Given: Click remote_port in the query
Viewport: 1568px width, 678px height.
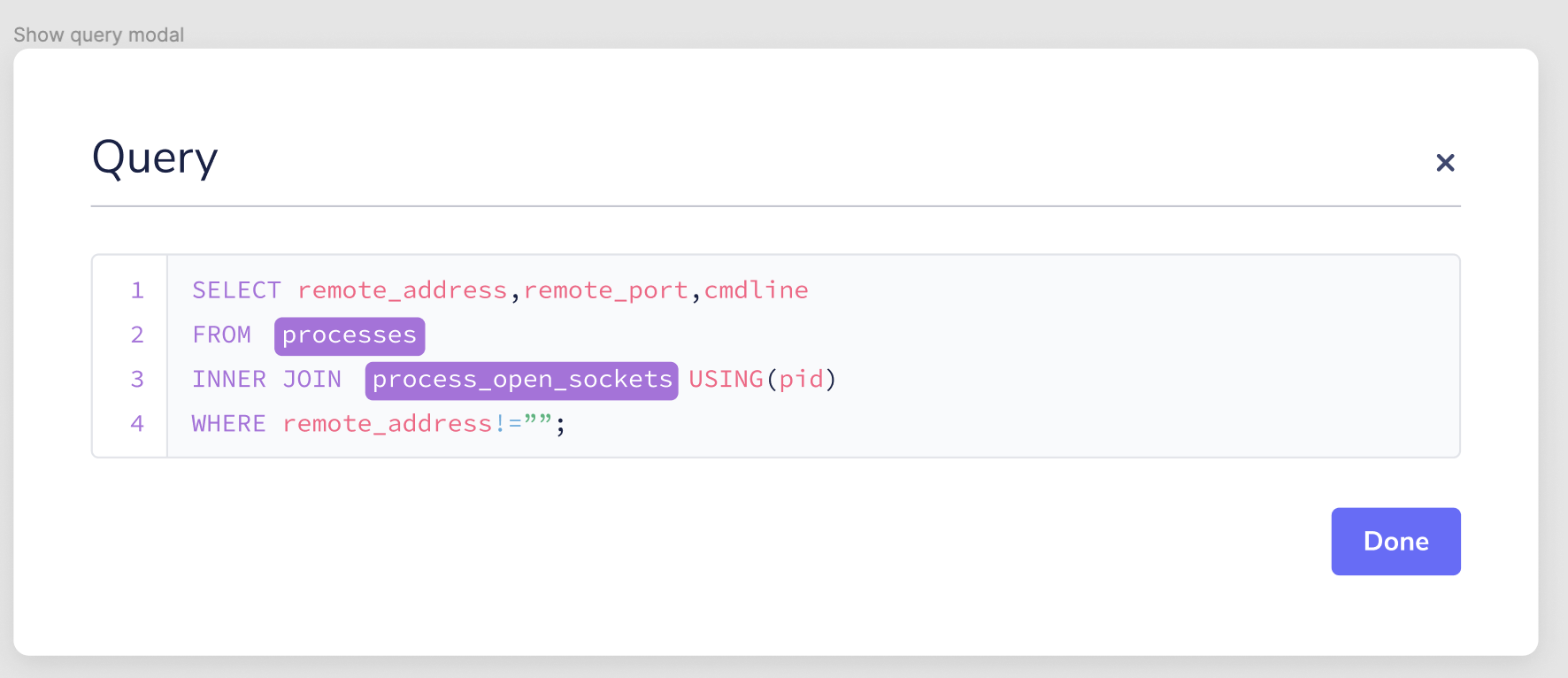Looking at the screenshot, I should coord(606,290).
